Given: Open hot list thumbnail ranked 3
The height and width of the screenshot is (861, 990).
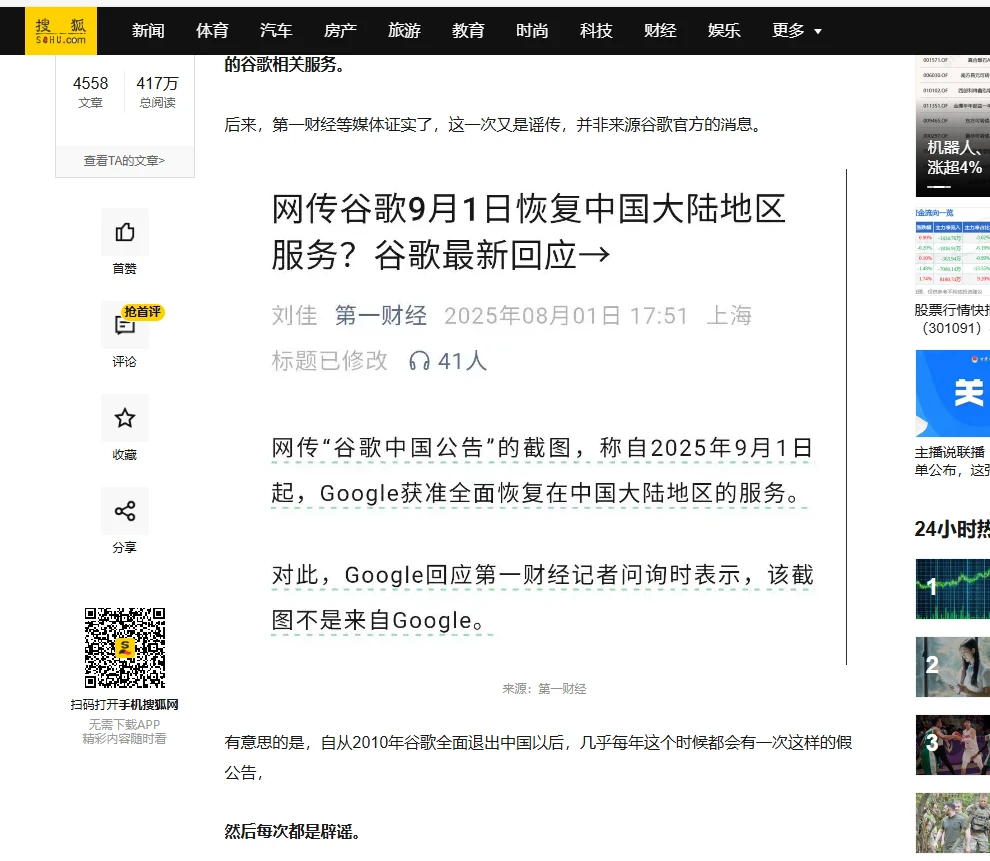Looking at the screenshot, I should coord(952,744).
